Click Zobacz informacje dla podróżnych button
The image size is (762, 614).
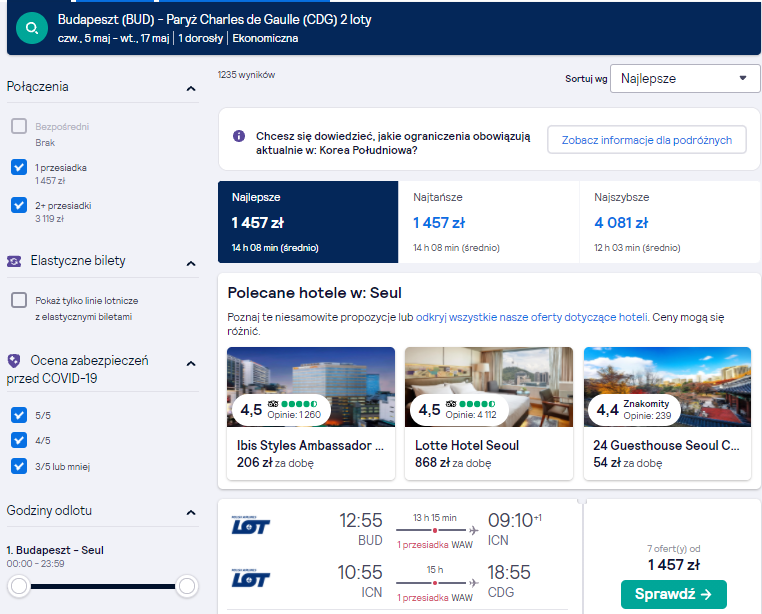point(647,140)
